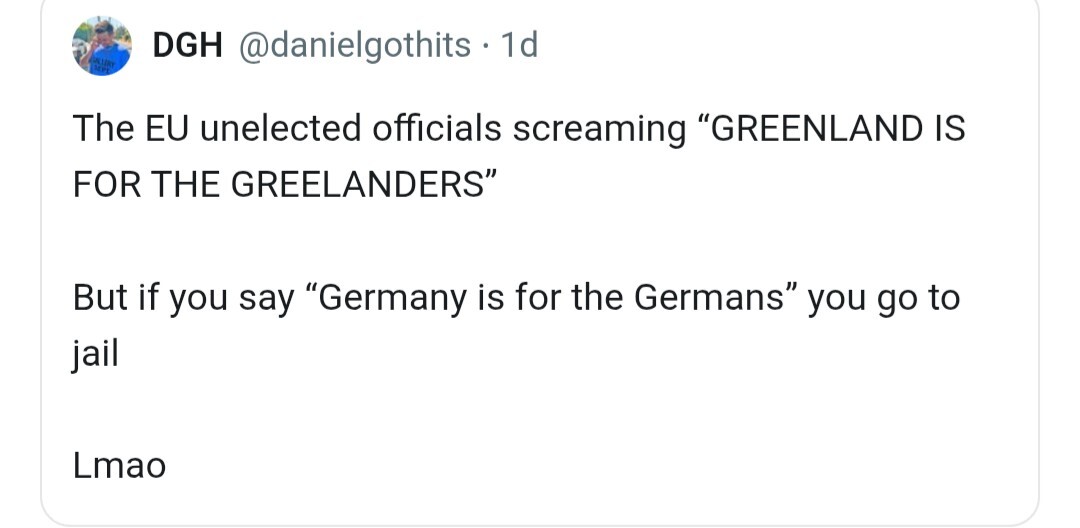Click "FOR THE GREELANDERS" on the second line

click(x=278, y=187)
